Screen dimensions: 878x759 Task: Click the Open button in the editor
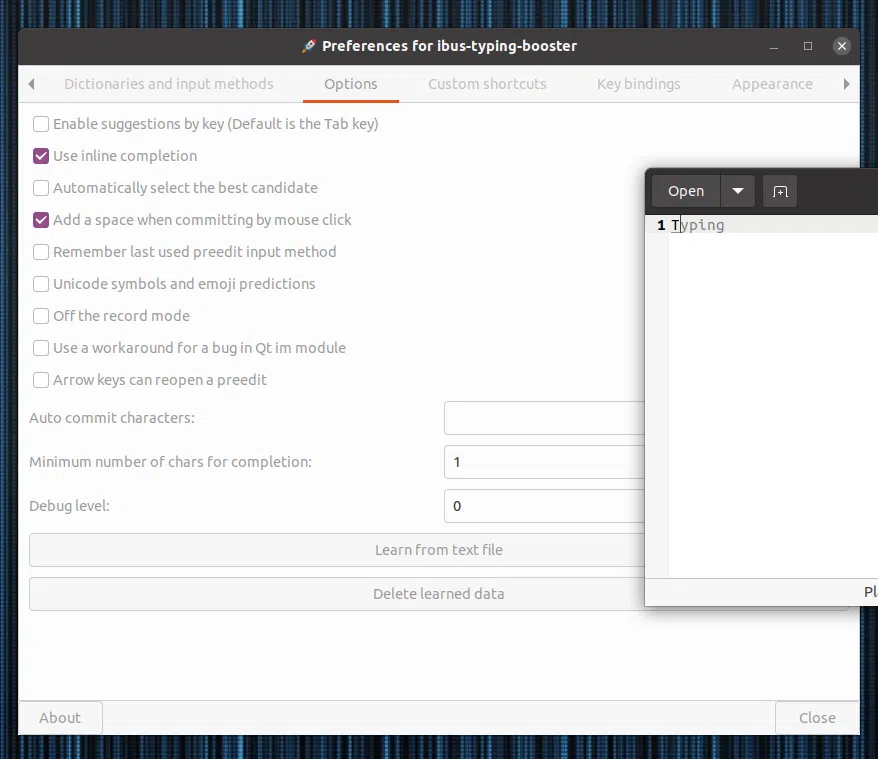(686, 192)
